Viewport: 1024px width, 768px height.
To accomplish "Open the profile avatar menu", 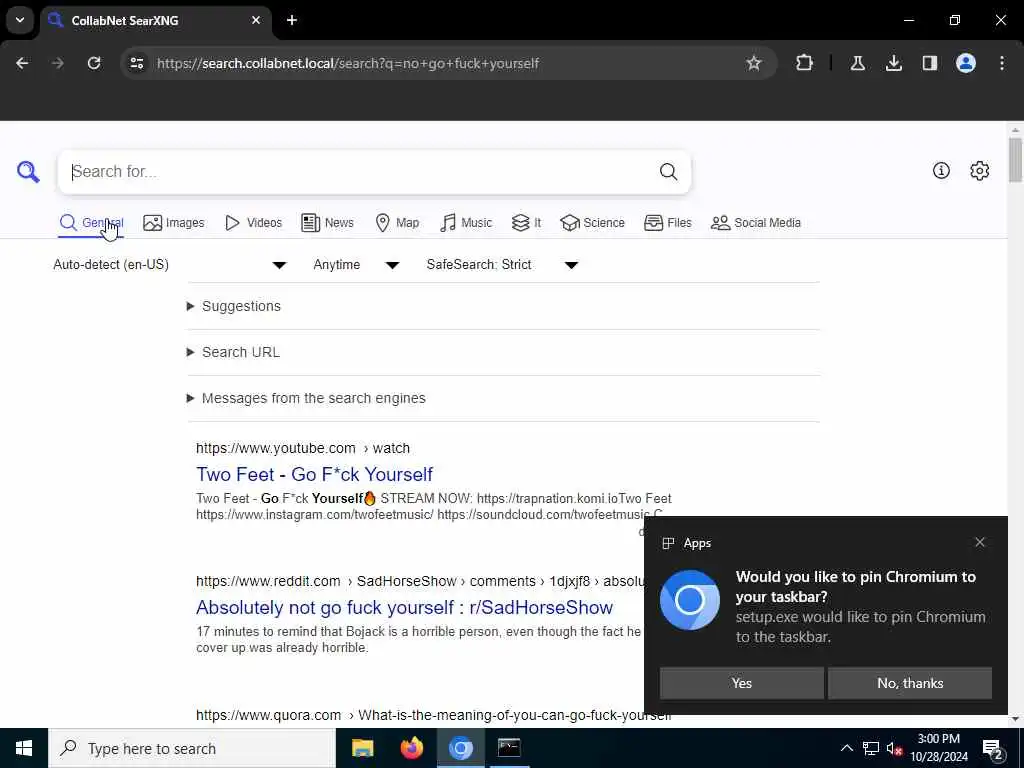I will click(x=966, y=63).
